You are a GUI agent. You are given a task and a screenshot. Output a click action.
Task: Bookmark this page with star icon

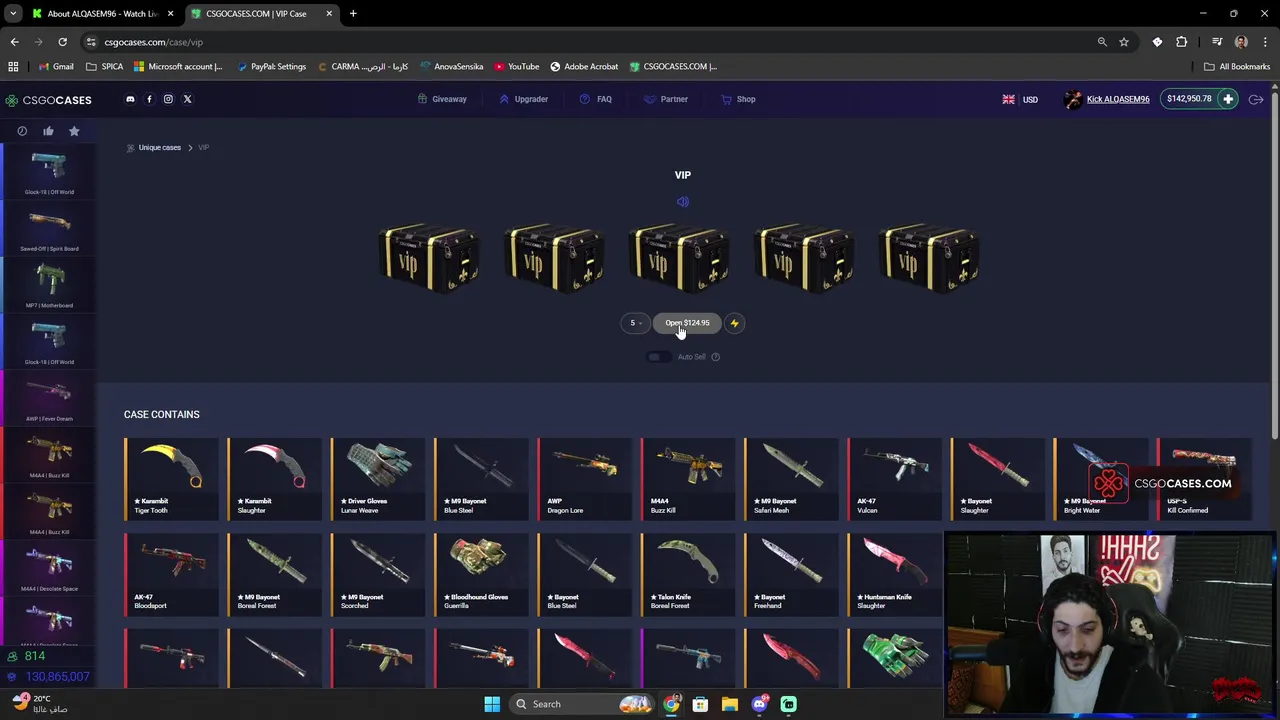pyautogui.click(x=1124, y=42)
